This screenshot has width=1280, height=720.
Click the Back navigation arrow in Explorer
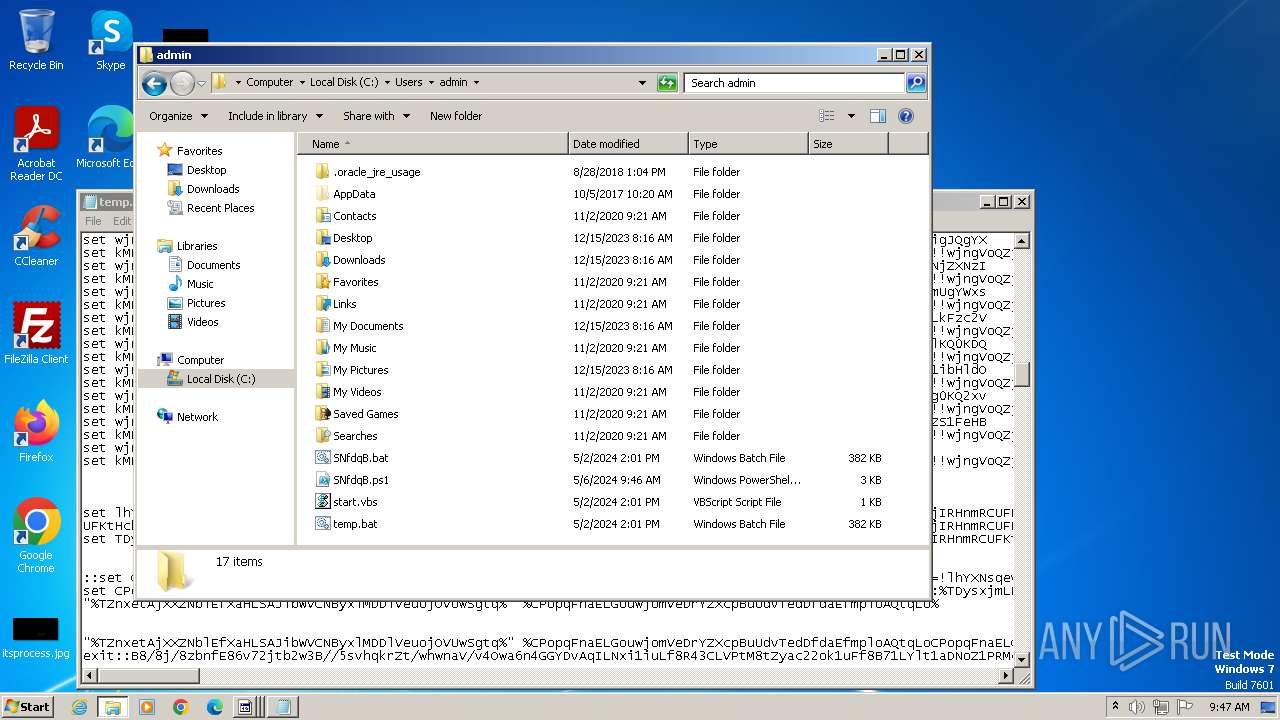pos(154,83)
